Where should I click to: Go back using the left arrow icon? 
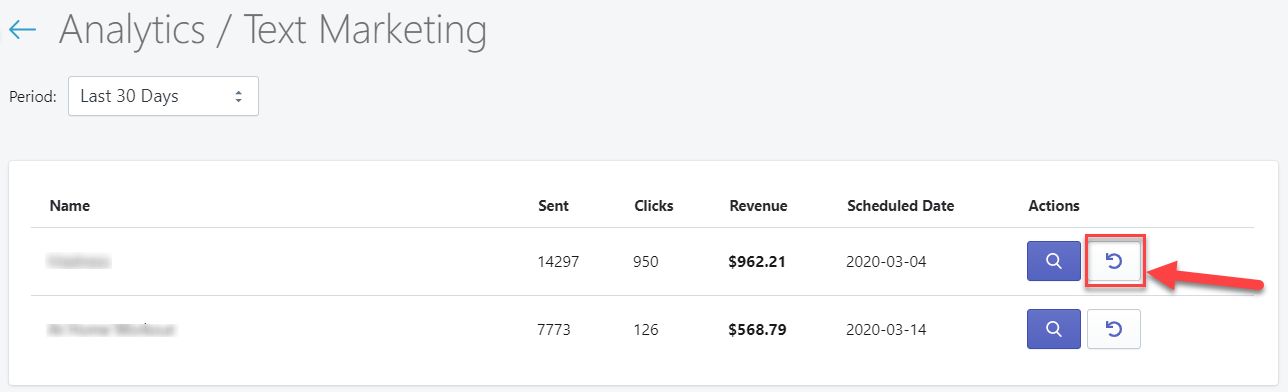tap(23, 31)
